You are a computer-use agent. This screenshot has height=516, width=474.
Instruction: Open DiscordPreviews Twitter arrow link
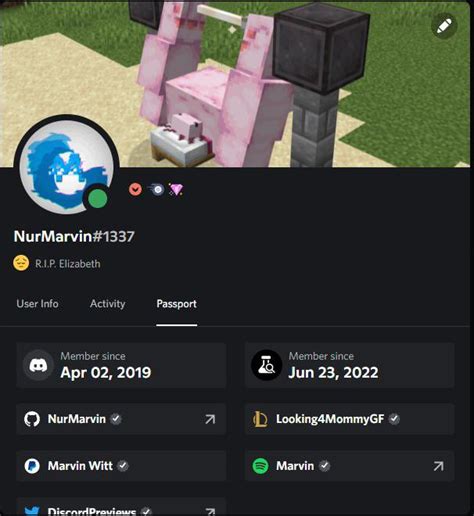coord(210,511)
